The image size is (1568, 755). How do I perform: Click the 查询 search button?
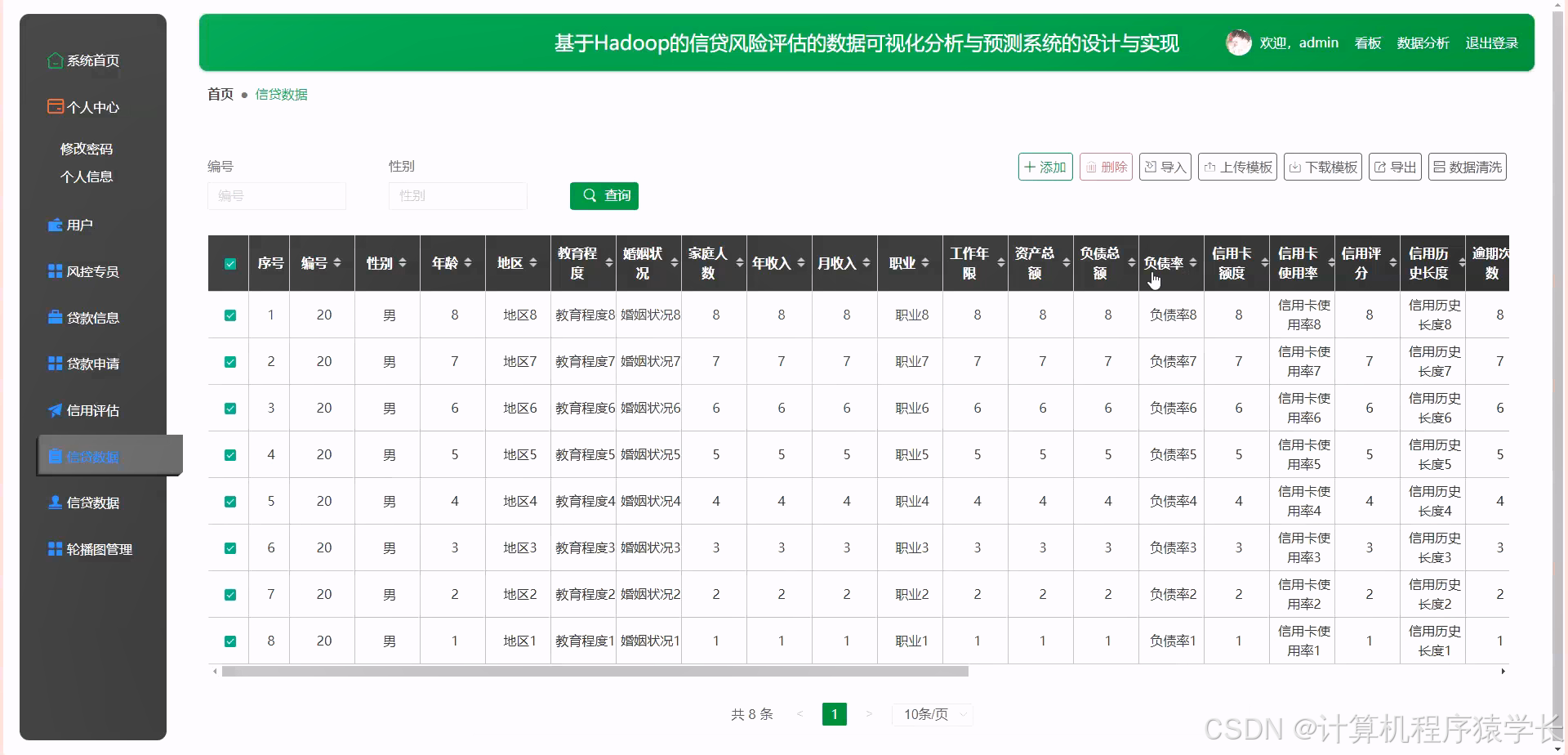pyautogui.click(x=604, y=196)
